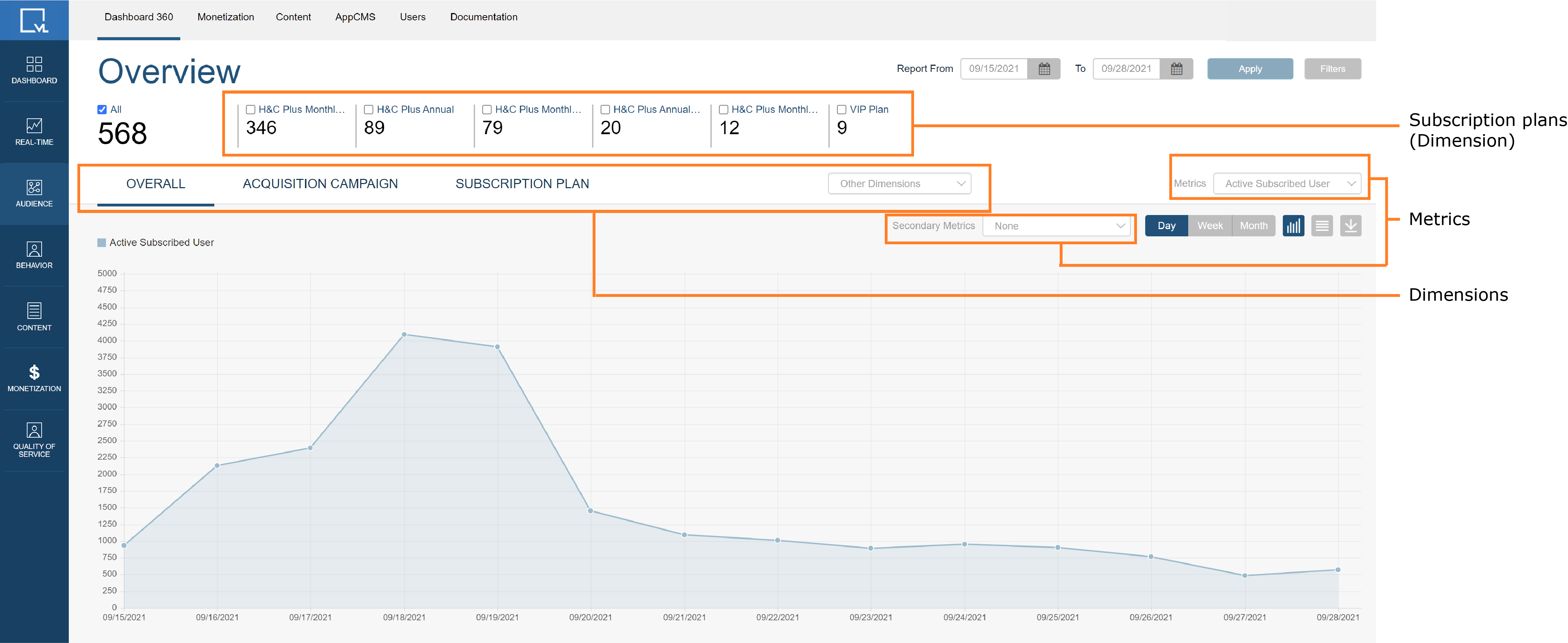Open the Secondary Metrics dropdown
The width and height of the screenshot is (1568, 643).
[1056, 226]
